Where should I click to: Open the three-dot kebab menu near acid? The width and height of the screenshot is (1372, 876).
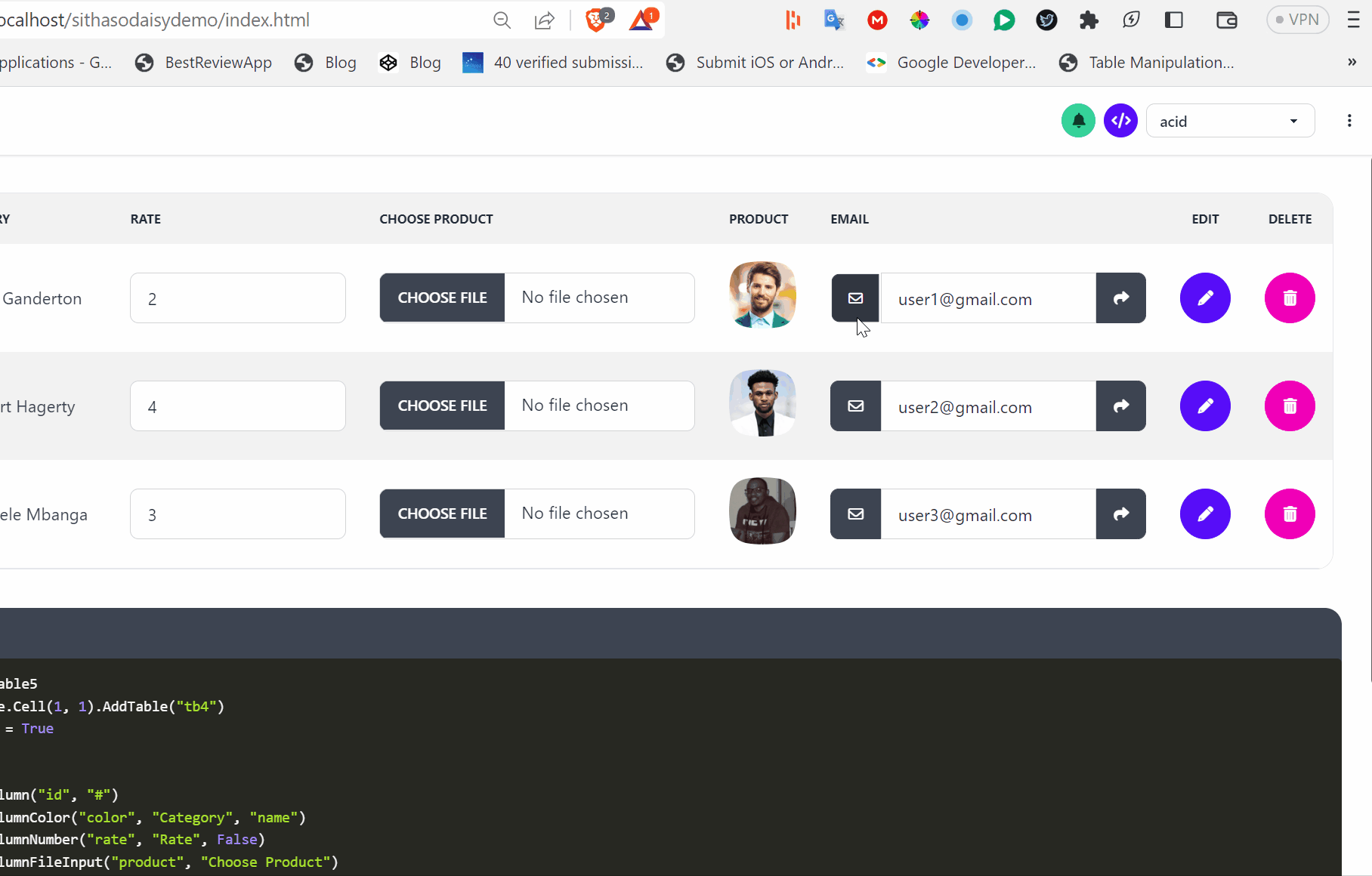click(1350, 120)
